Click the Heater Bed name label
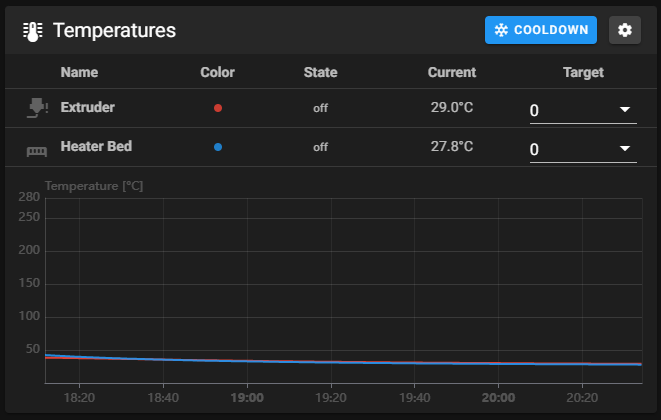Screen dimensions: 661x420 click(x=96, y=146)
